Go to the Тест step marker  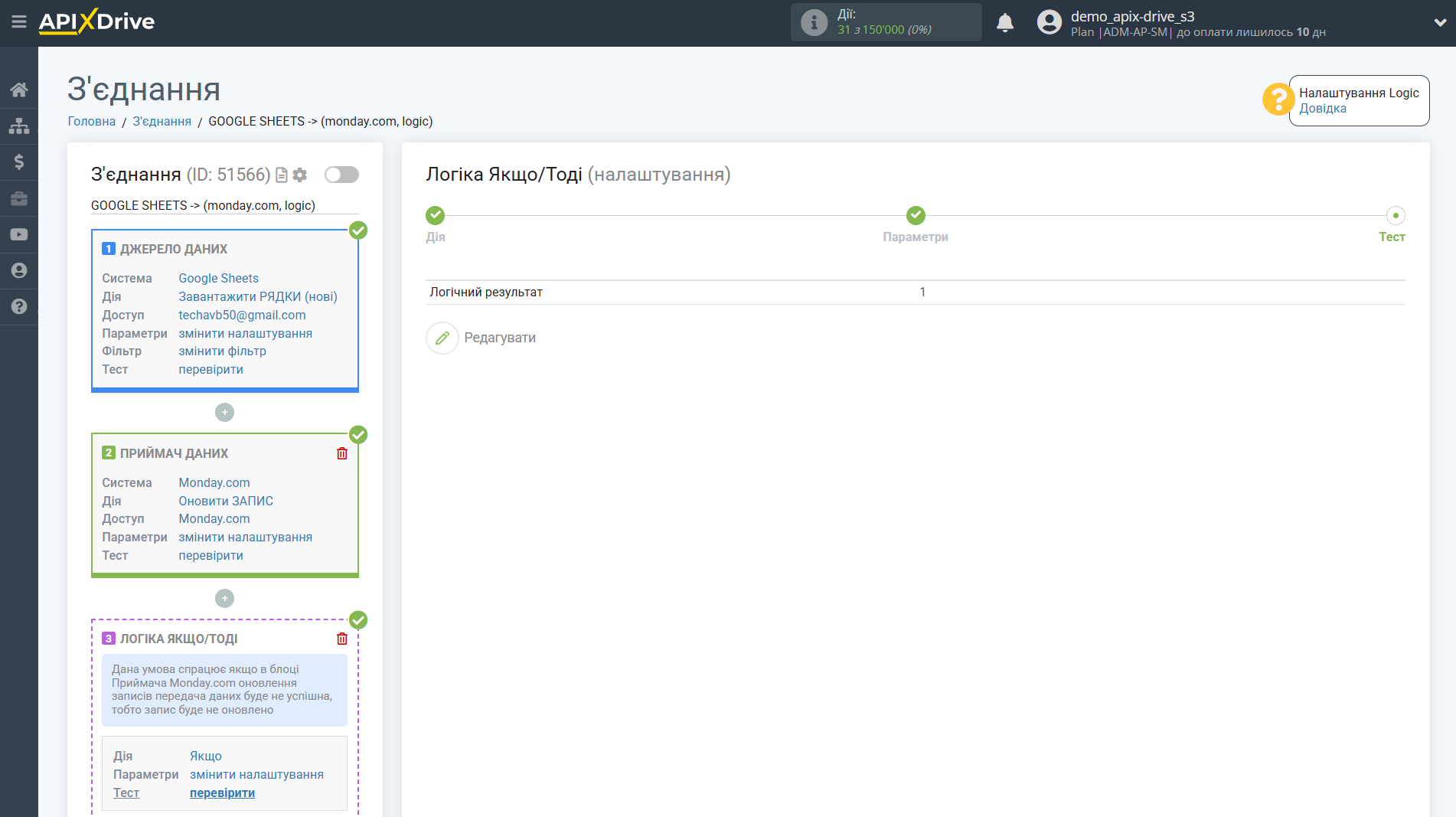click(1396, 215)
